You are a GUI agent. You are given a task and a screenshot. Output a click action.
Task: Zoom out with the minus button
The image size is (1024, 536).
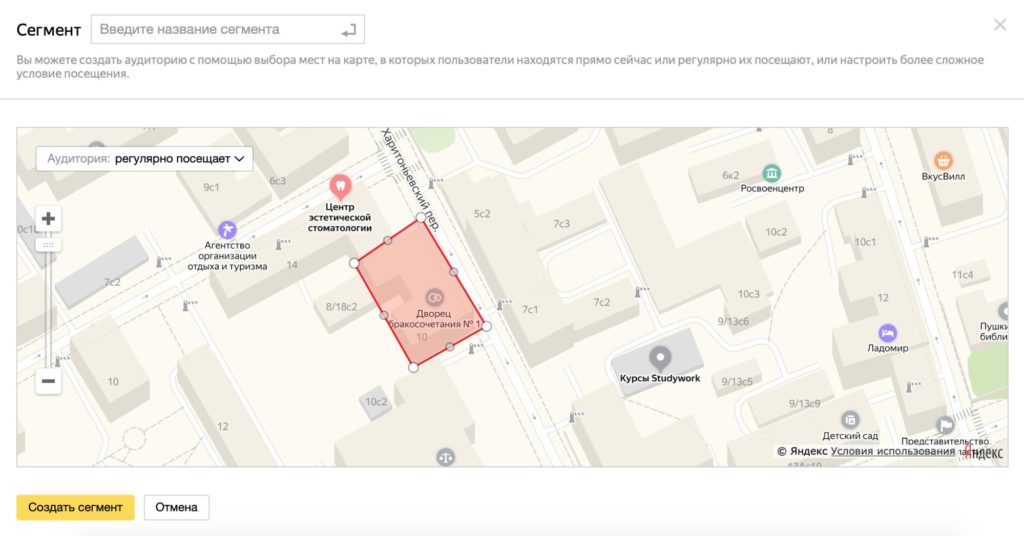tap(48, 381)
